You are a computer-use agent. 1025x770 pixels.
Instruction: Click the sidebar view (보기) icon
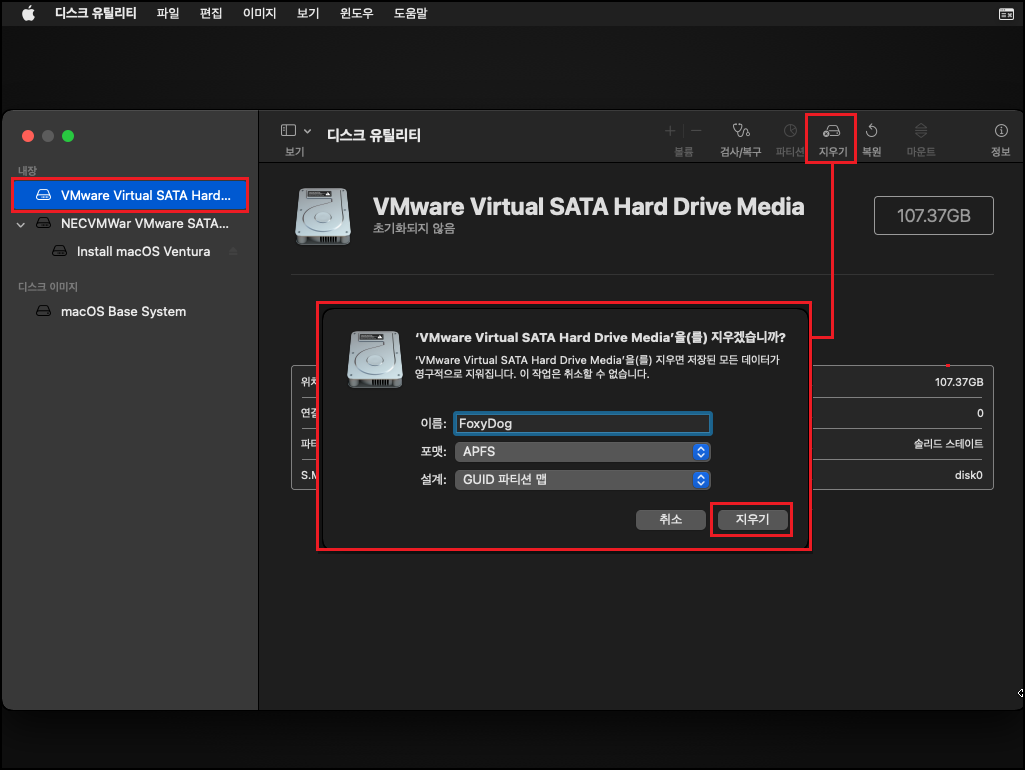point(288,131)
